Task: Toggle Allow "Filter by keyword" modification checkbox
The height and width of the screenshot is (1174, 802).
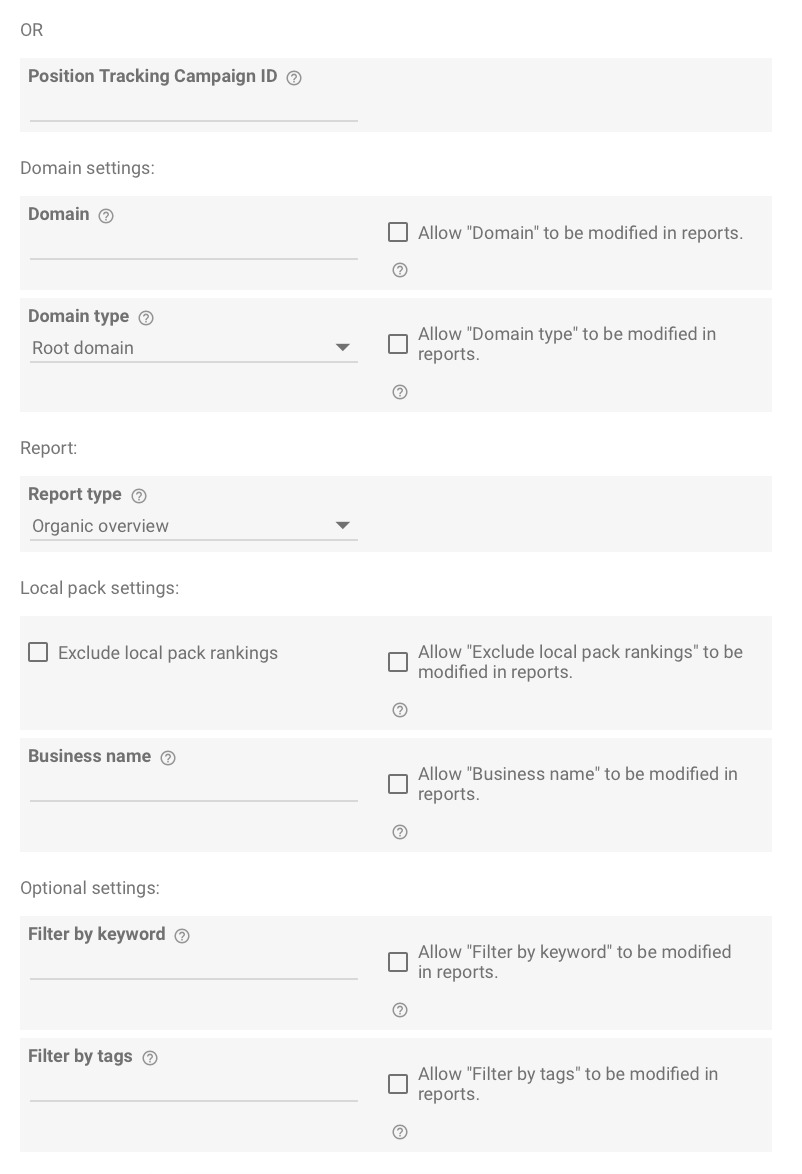Action: coord(398,962)
